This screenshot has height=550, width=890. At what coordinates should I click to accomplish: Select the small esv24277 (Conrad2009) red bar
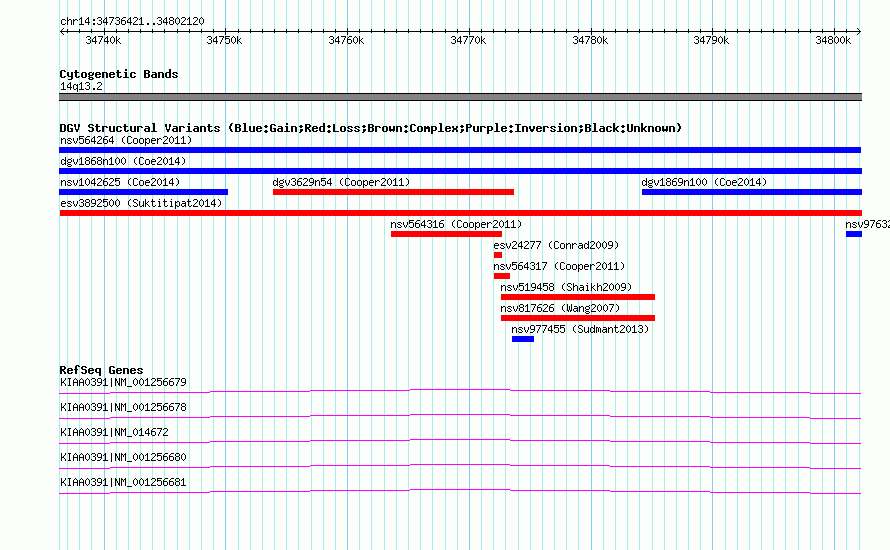pos(498,255)
